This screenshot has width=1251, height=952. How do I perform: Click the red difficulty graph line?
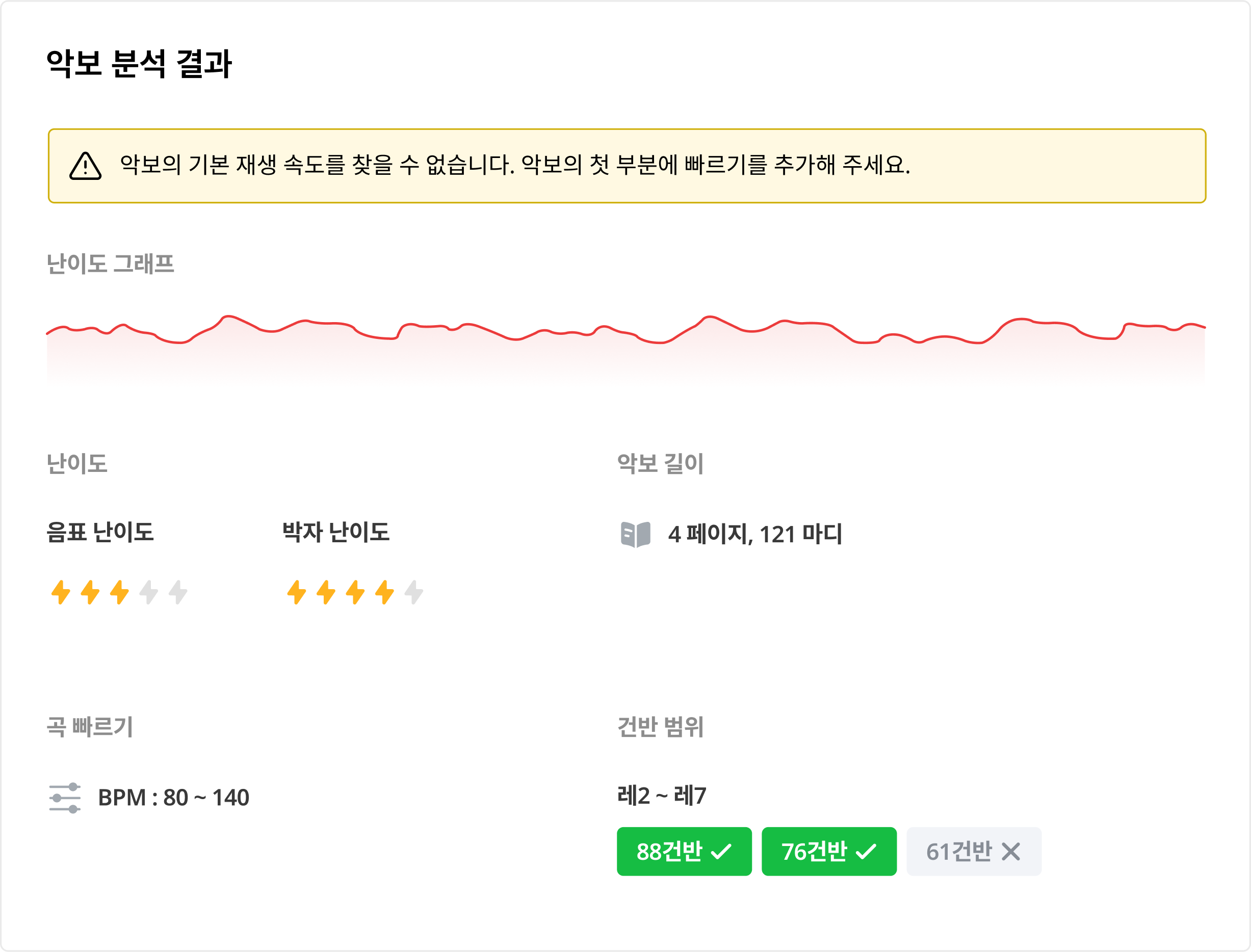tap(626, 330)
